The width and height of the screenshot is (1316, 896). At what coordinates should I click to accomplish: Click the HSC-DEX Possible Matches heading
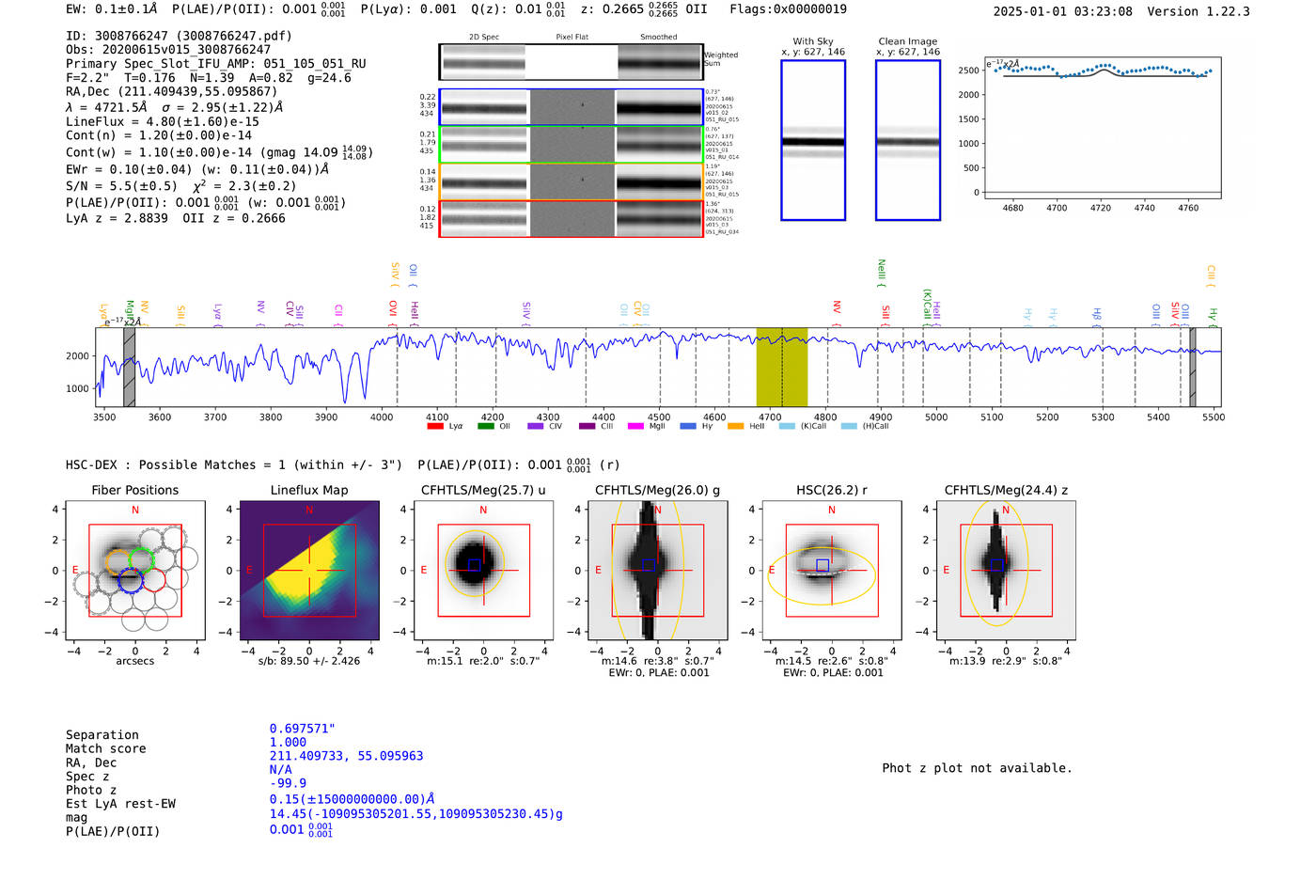(x=234, y=464)
